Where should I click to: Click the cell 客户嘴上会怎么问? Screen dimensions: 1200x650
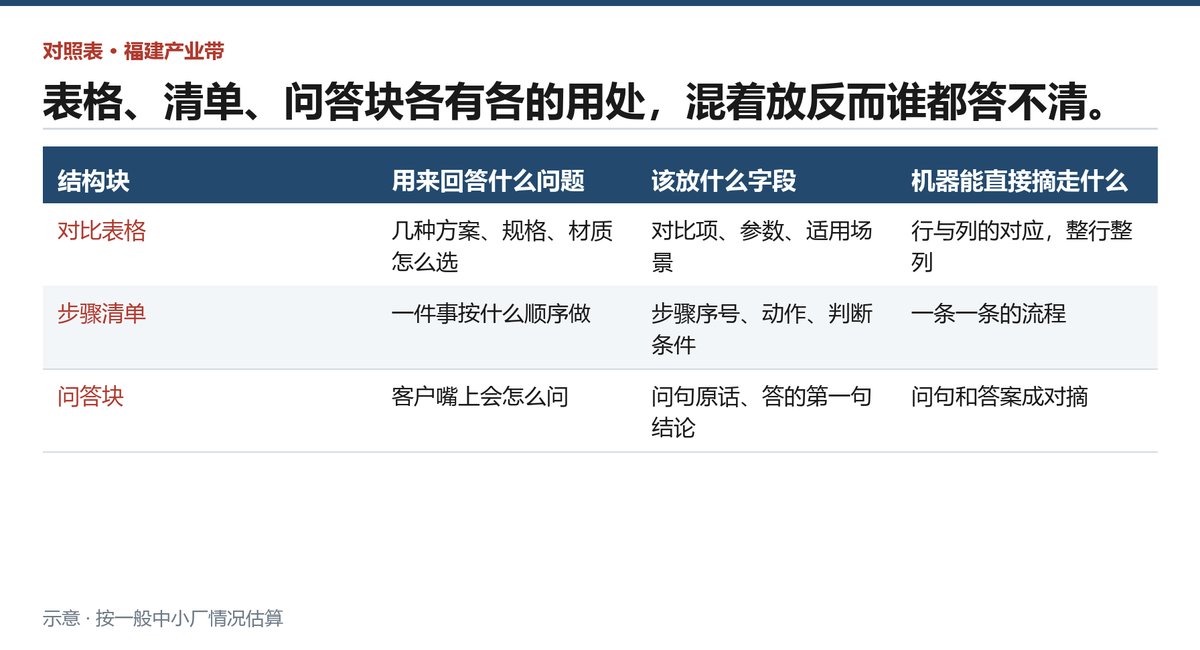(481, 397)
